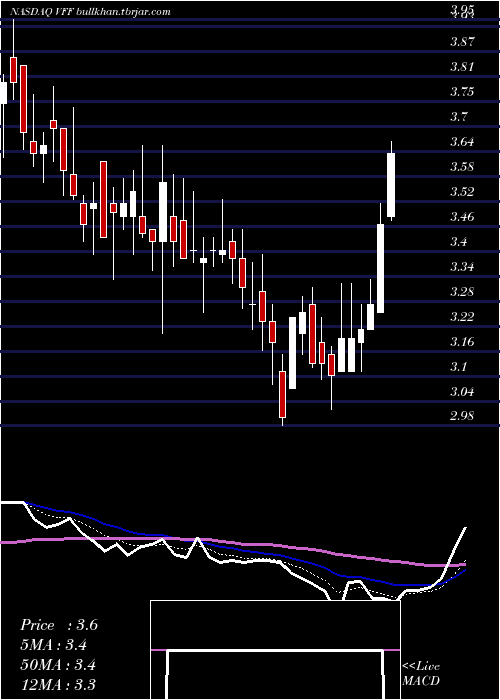
Task: Click the Price : 3.6 readout
Action: [x=59, y=625]
